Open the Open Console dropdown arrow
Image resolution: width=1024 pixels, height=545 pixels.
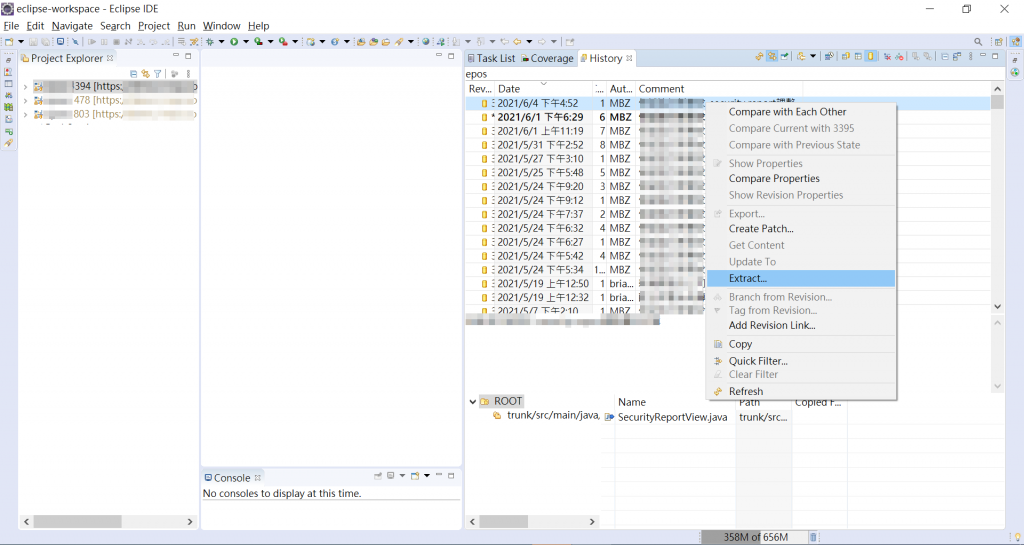tap(426, 476)
